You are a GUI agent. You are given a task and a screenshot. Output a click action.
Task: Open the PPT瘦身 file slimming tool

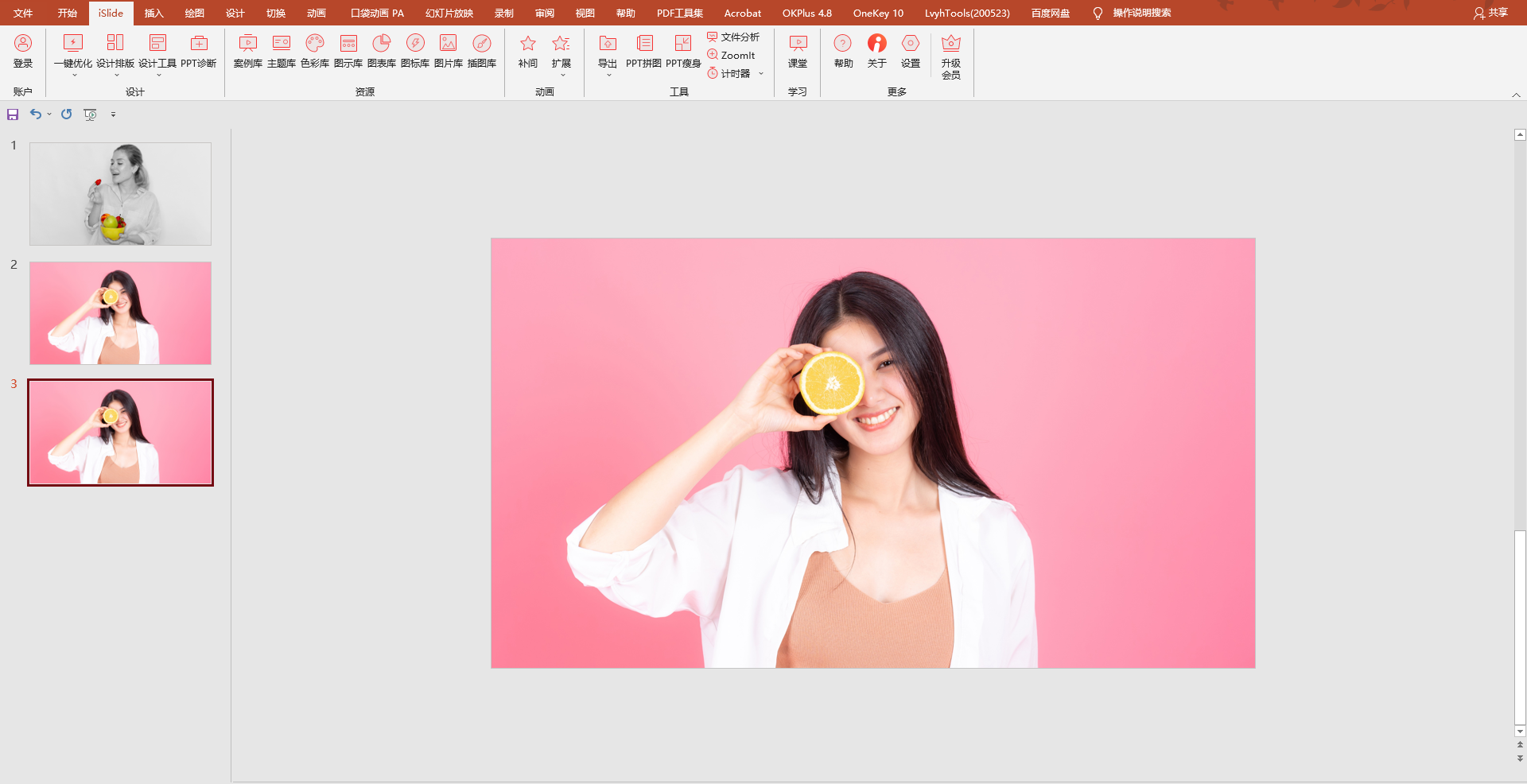tap(683, 51)
